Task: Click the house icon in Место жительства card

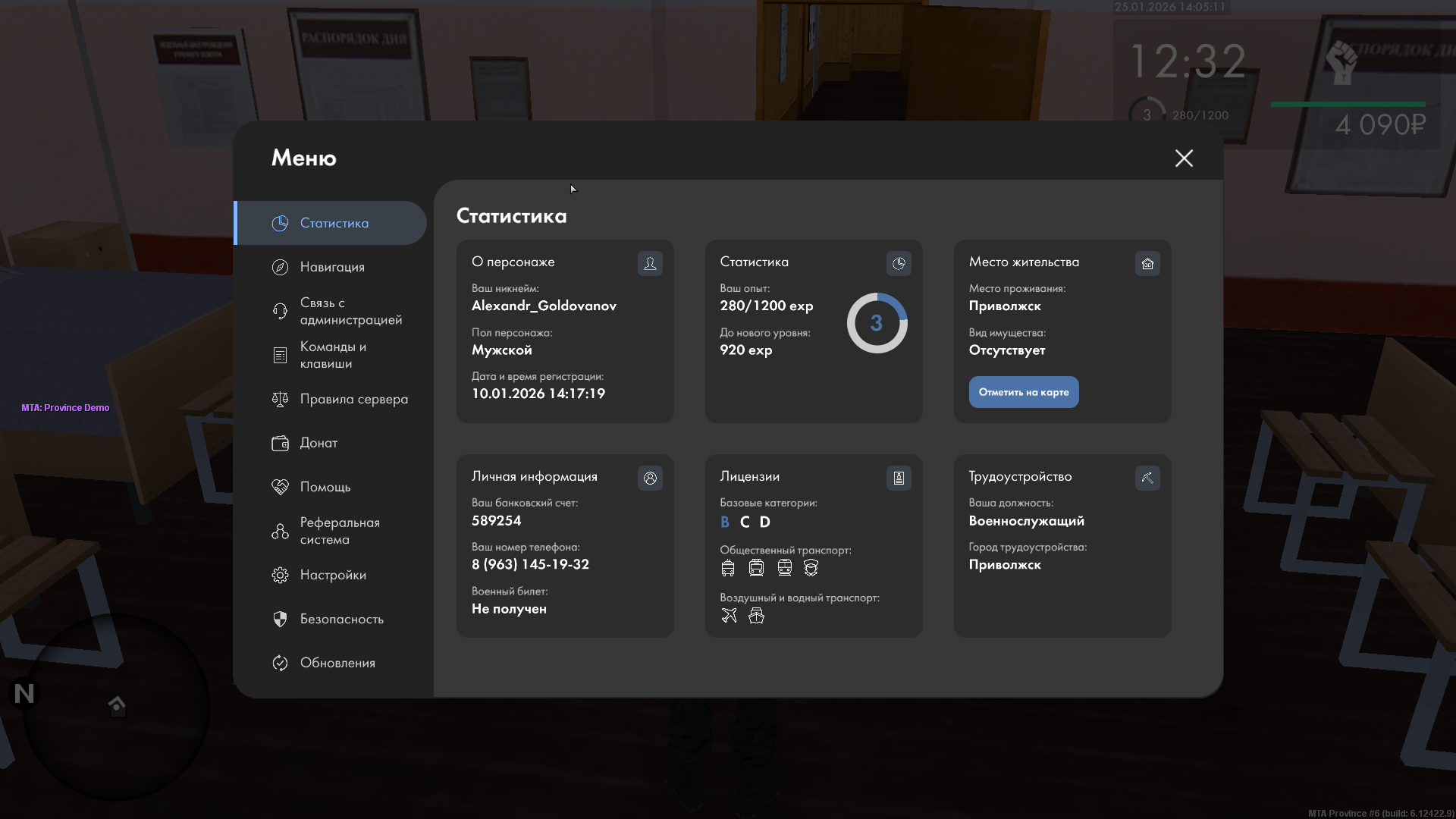Action: (x=1147, y=263)
